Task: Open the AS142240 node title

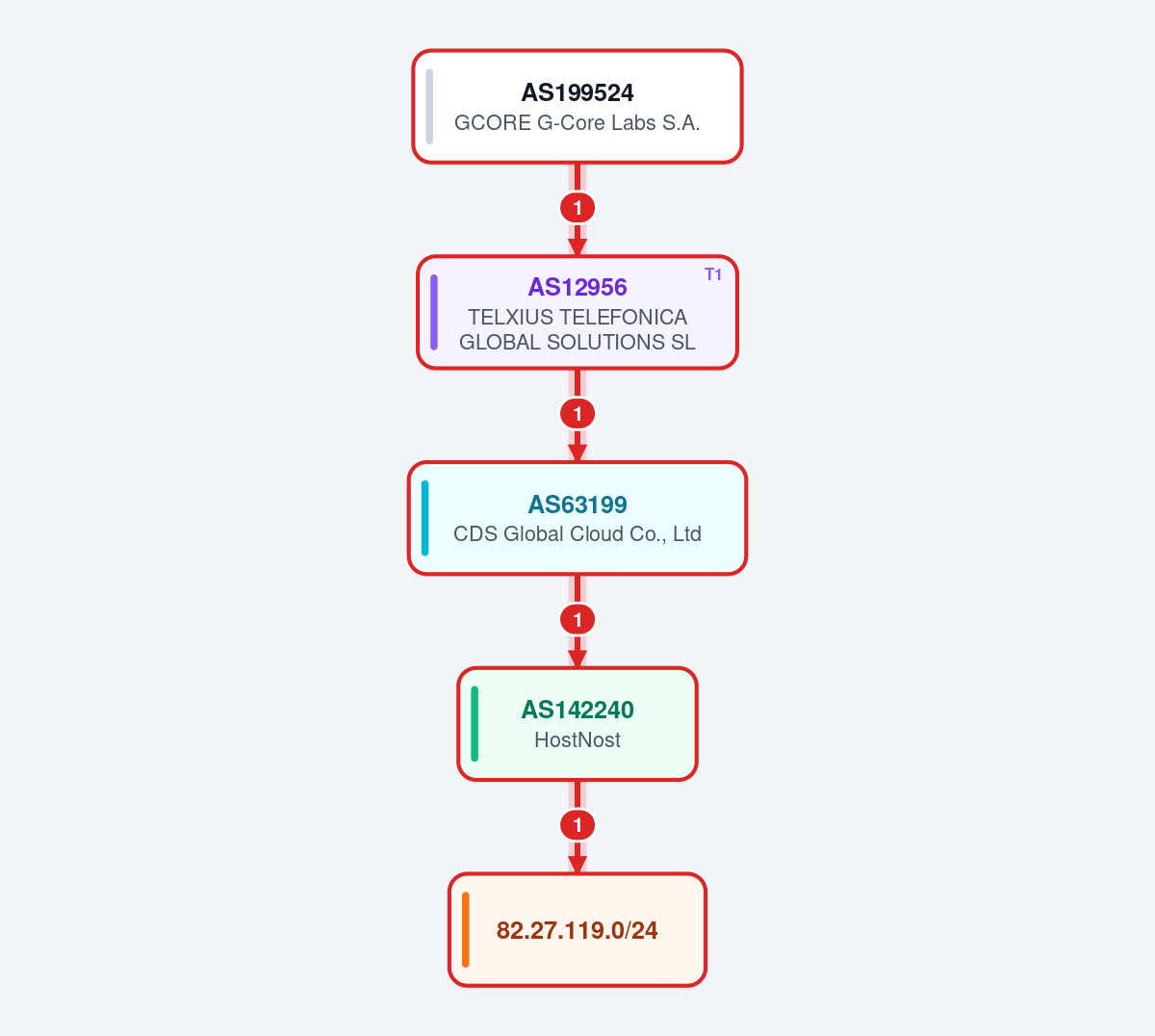Action: (577, 710)
